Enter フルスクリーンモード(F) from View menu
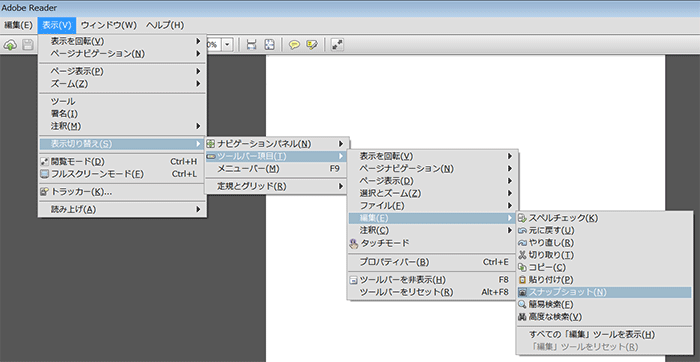 pos(122,174)
